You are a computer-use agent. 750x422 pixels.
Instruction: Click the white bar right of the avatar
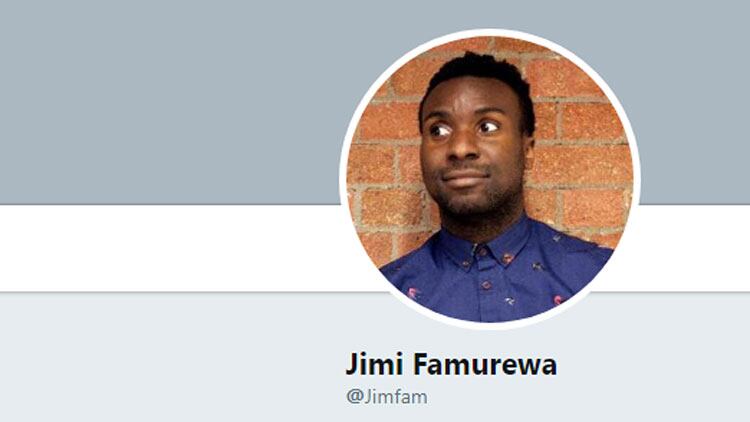pos(694,248)
